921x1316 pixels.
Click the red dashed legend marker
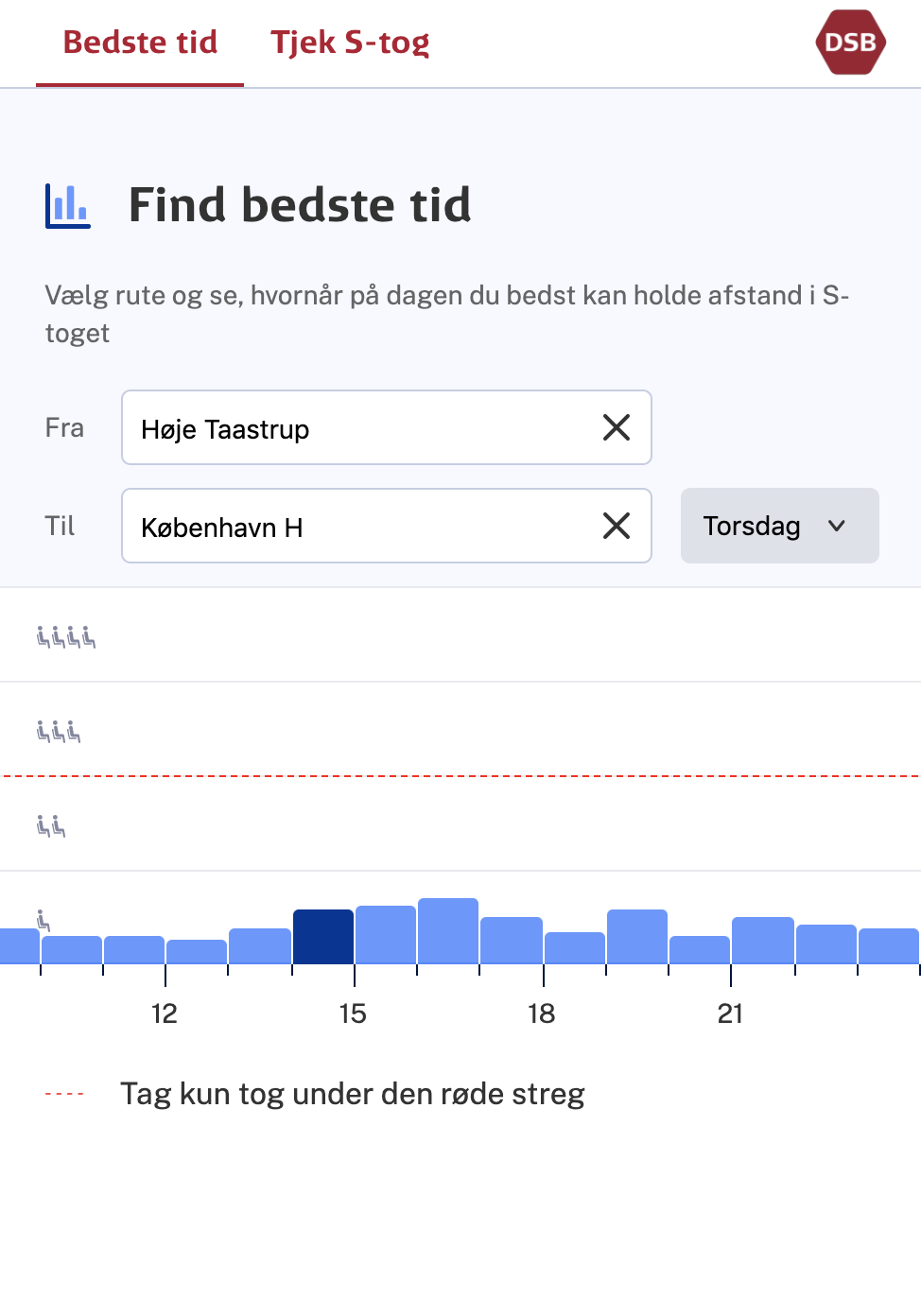(x=64, y=1094)
